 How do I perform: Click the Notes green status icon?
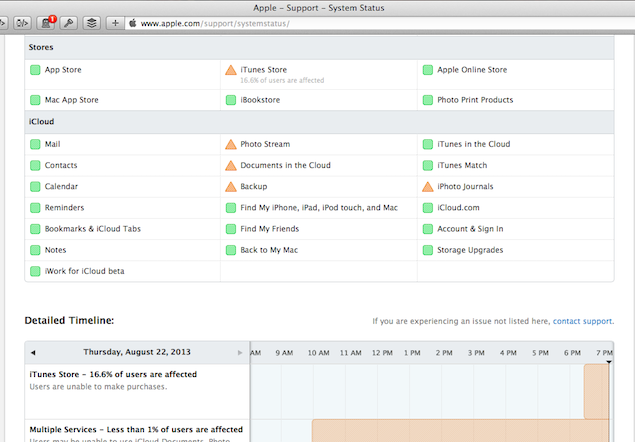35,250
